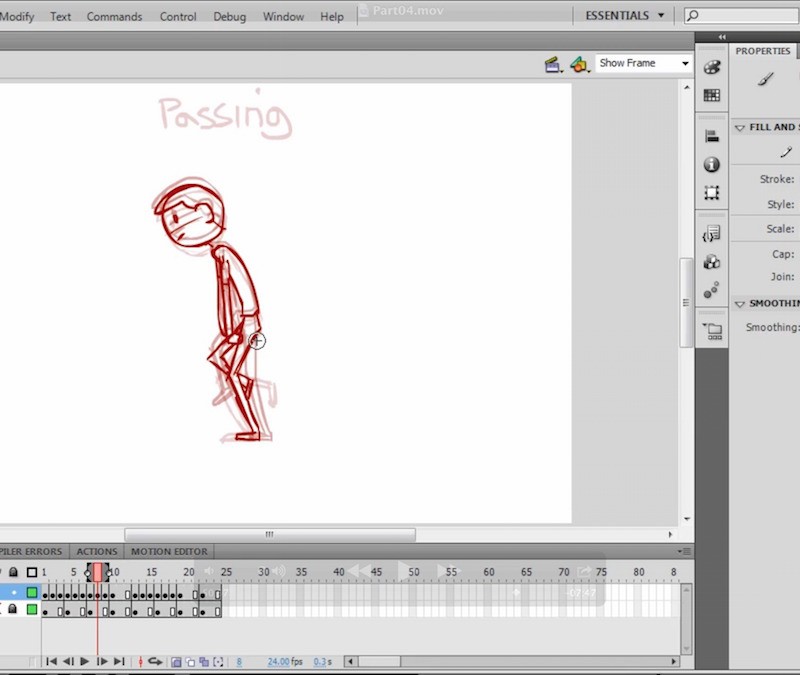Open the Info panel icon

click(711, 164)
